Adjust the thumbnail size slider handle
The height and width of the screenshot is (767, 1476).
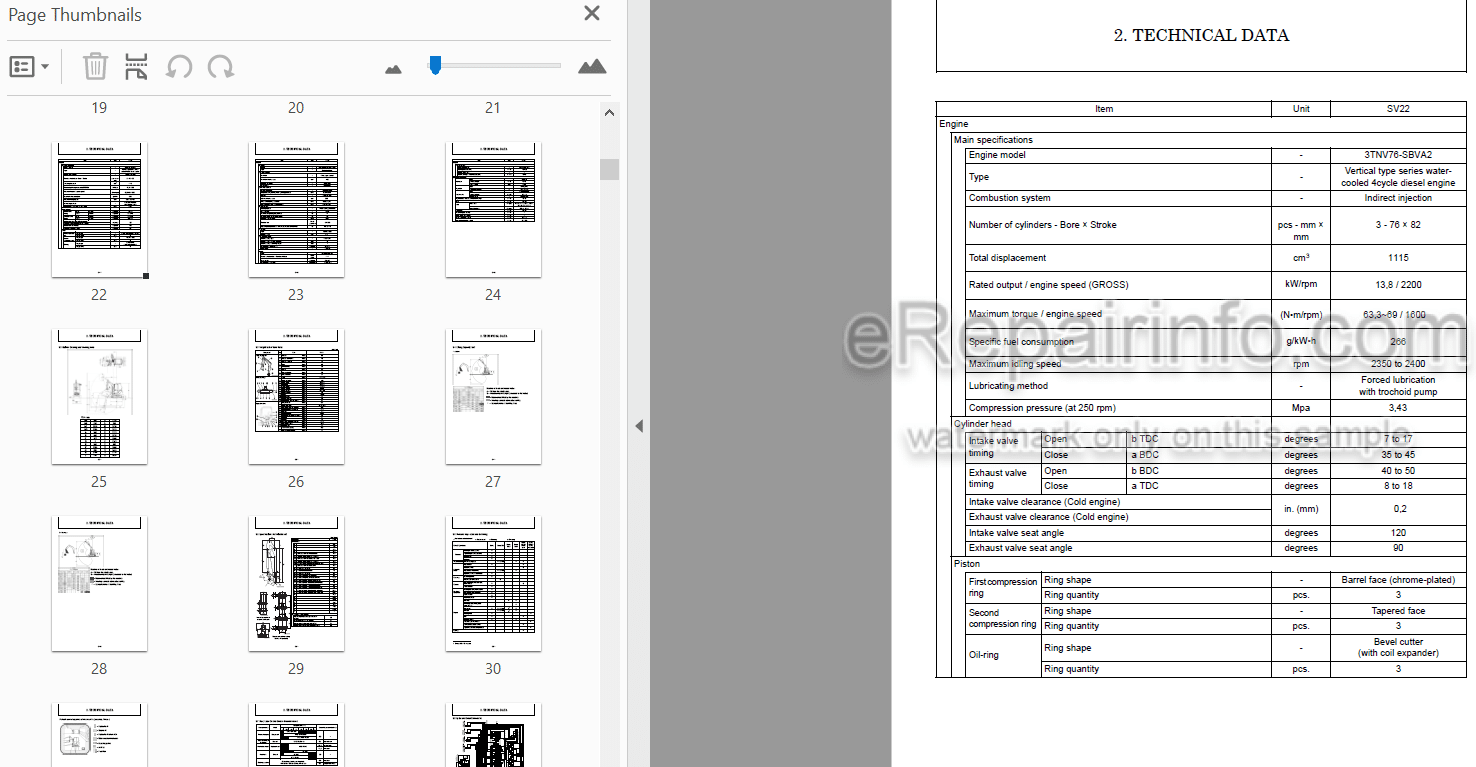point(434,65)
